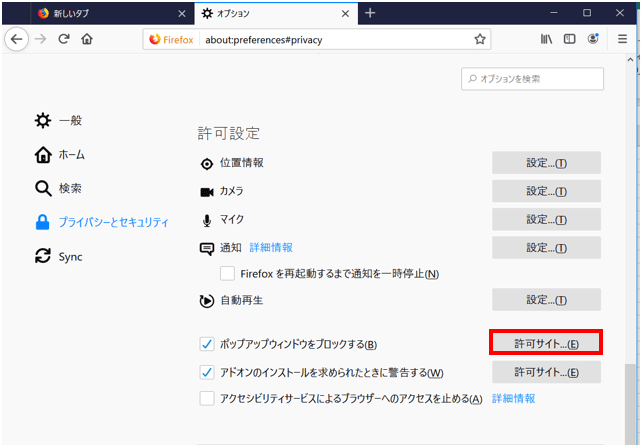643x448 pixels.
Task: Check the accessibility services access checkbox
Action: [207, 399]
